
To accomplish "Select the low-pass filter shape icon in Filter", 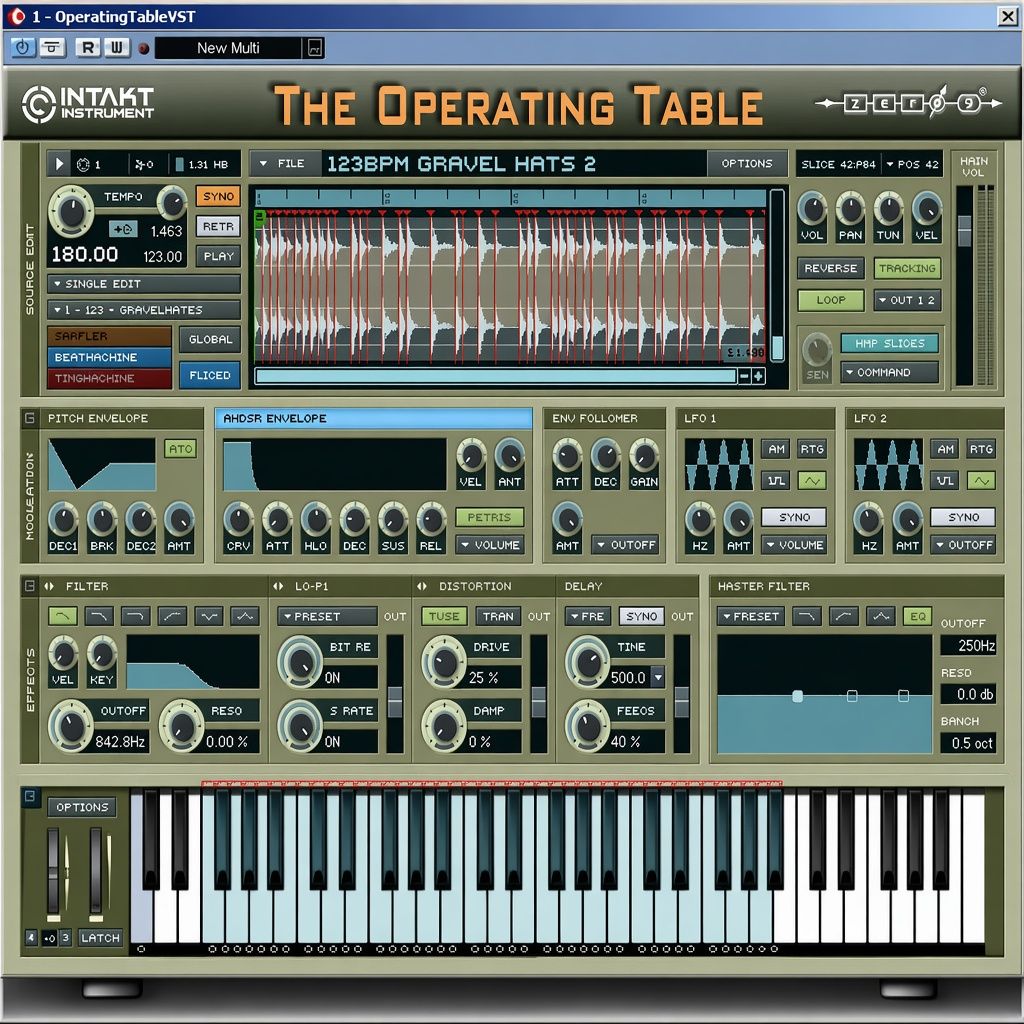I will tap(63, 615).
